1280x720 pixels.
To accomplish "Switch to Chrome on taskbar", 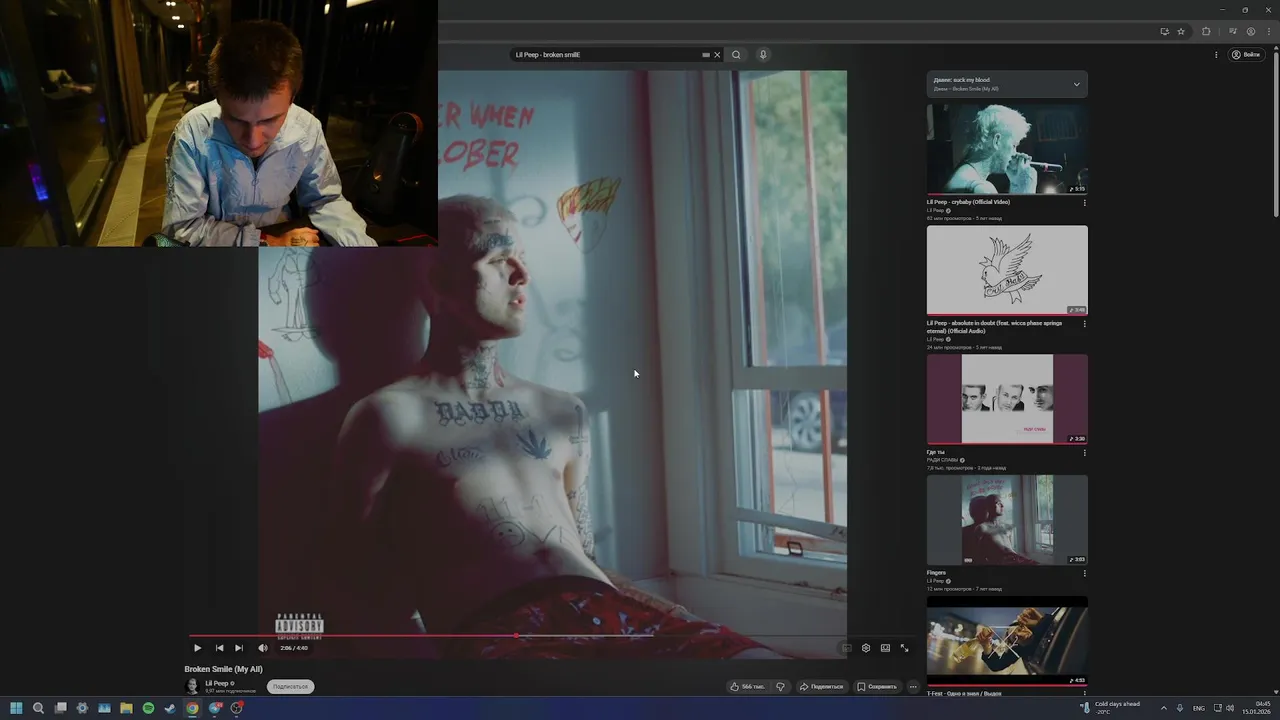I will (x=192, y=708).
